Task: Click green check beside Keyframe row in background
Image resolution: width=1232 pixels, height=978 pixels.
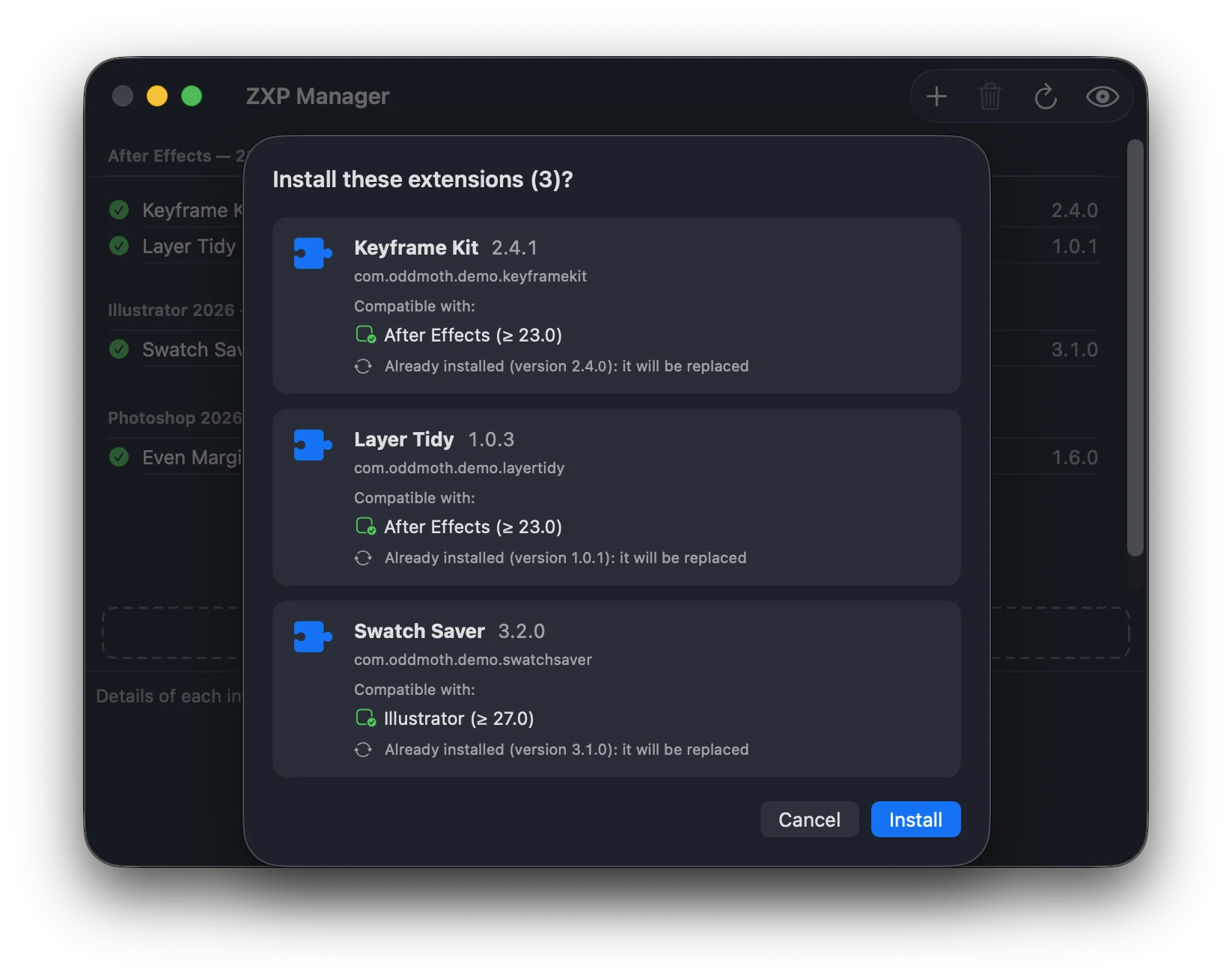Action: (119, 210)
